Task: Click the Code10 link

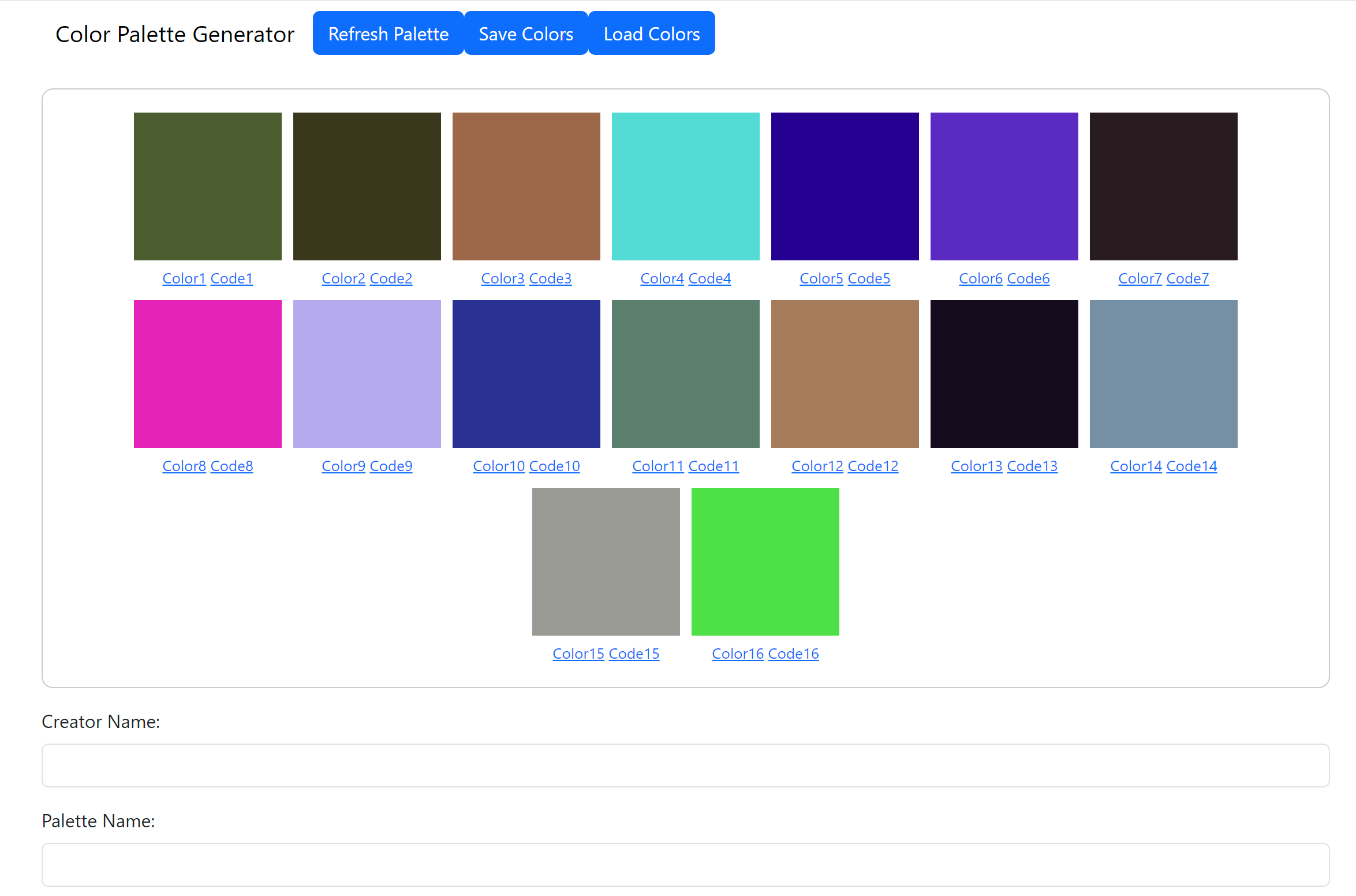Action: [x=554, y=466]
